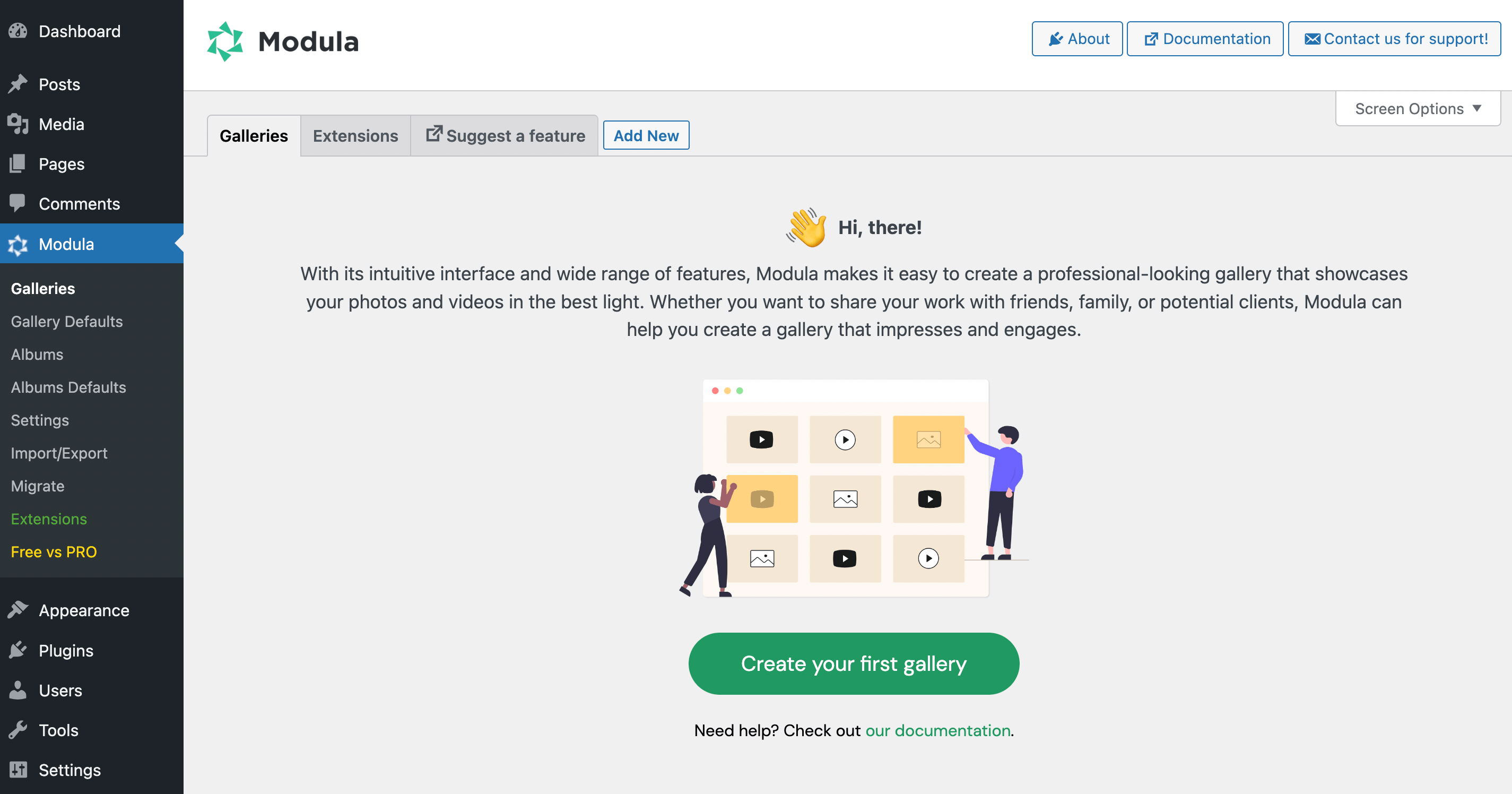Follow the our documentation link

(x=937, y=730)
